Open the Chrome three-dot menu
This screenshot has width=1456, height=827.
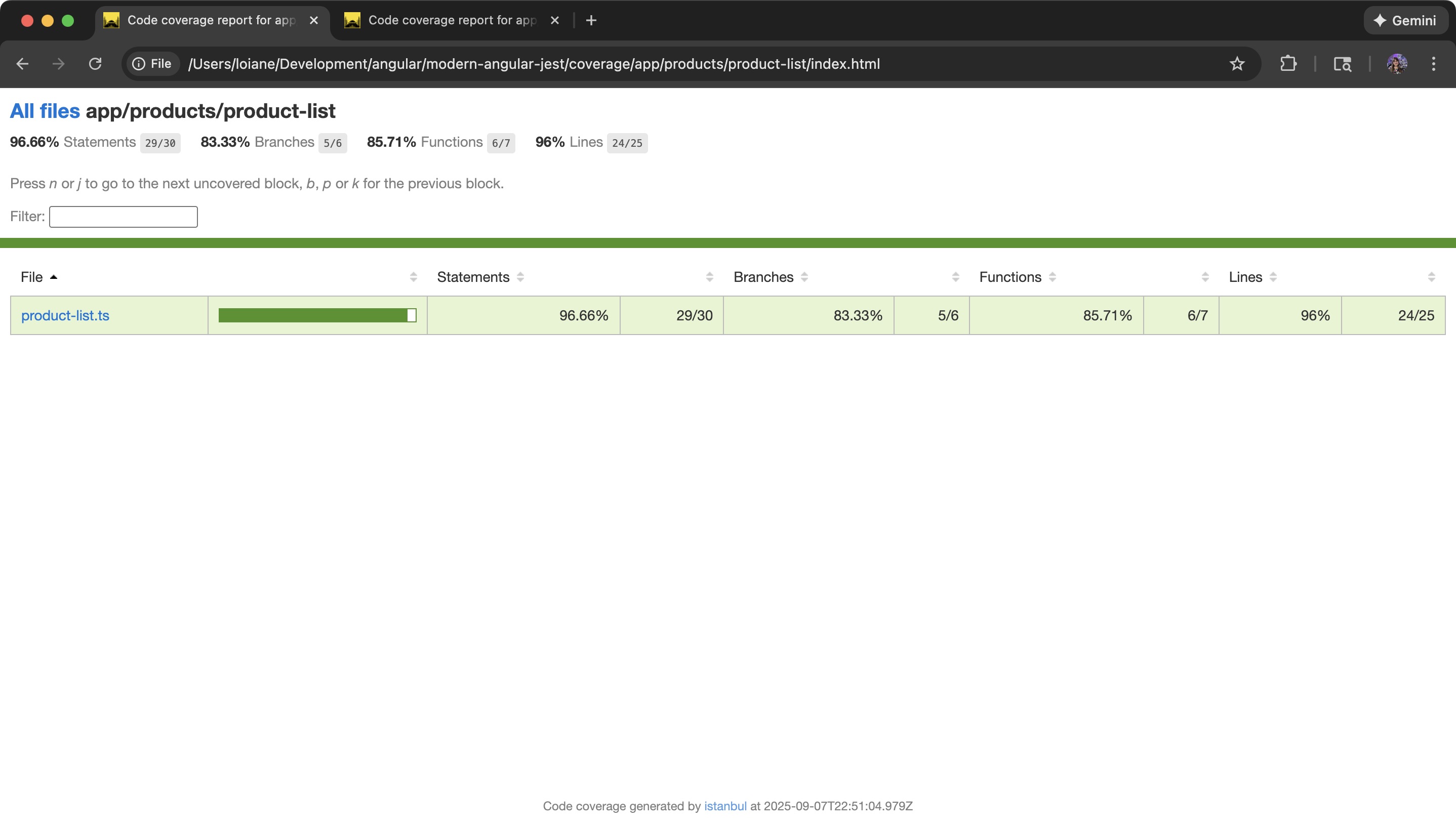pyautogui.click(x=1433, y=64)
